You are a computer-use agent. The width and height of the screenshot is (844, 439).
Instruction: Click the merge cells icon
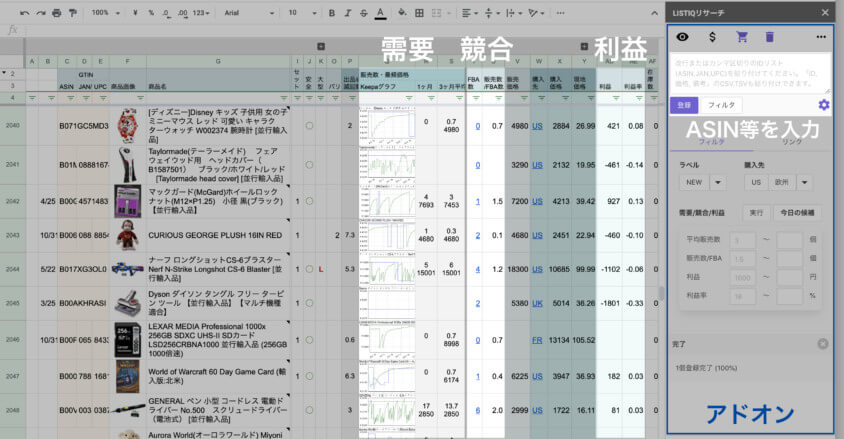coord(436,13)
